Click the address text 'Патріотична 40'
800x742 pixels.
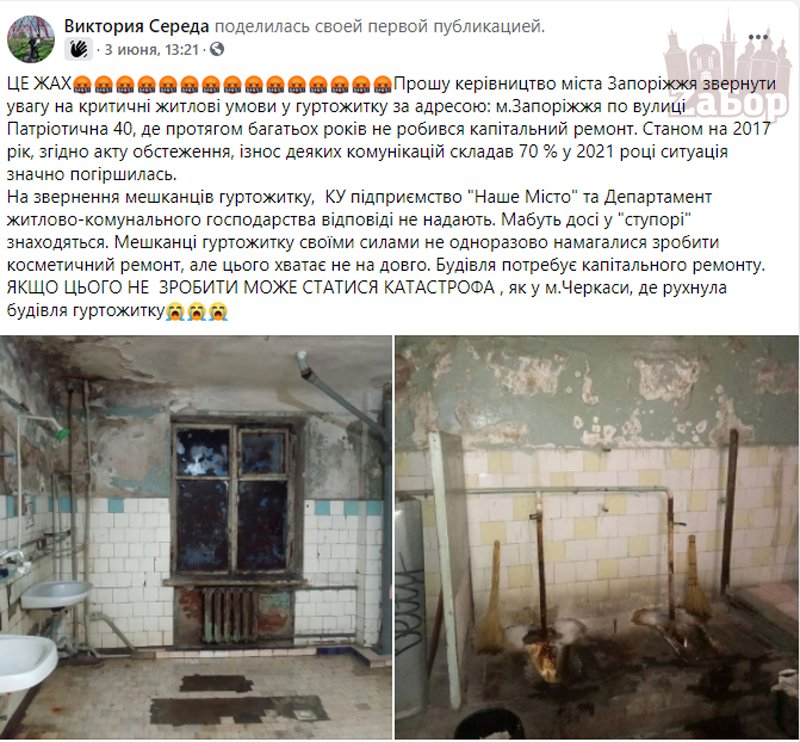[70, 129]
